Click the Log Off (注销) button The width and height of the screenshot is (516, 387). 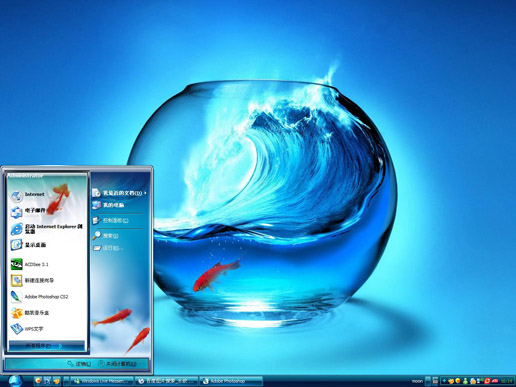[x=79, y=364]
